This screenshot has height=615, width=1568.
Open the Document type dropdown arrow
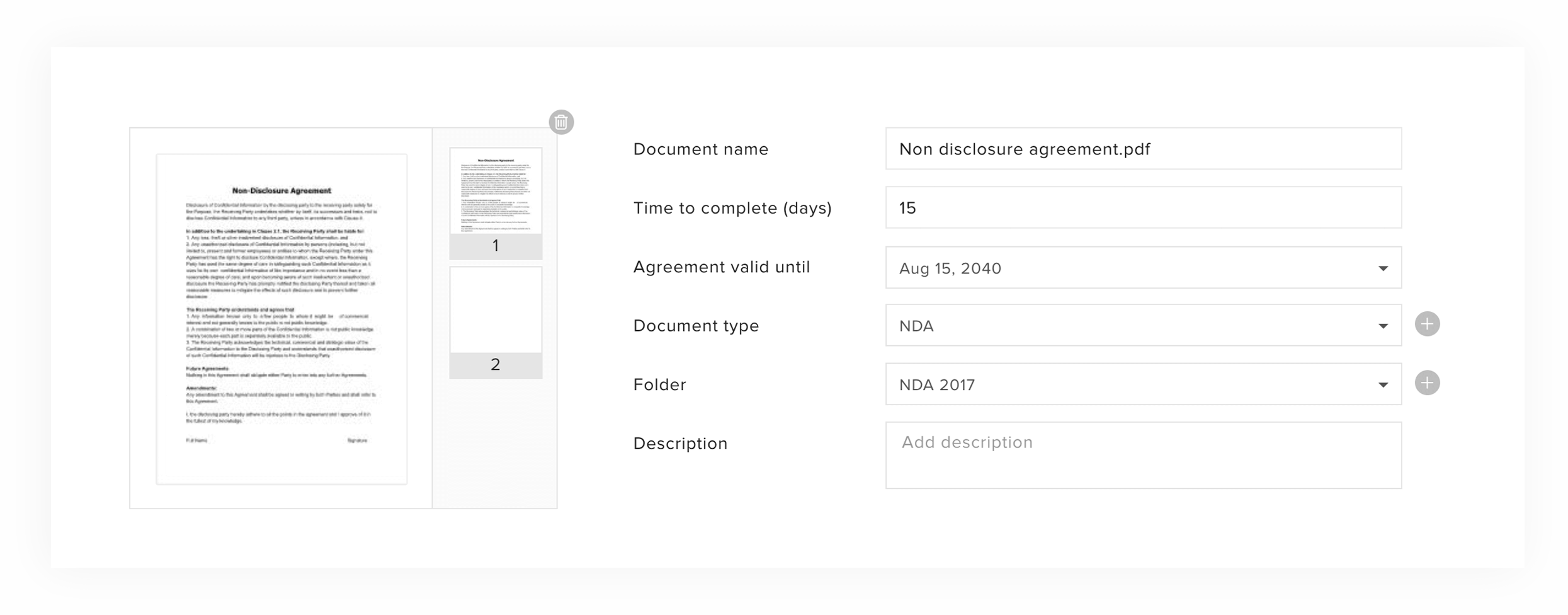pos(1383,326)
